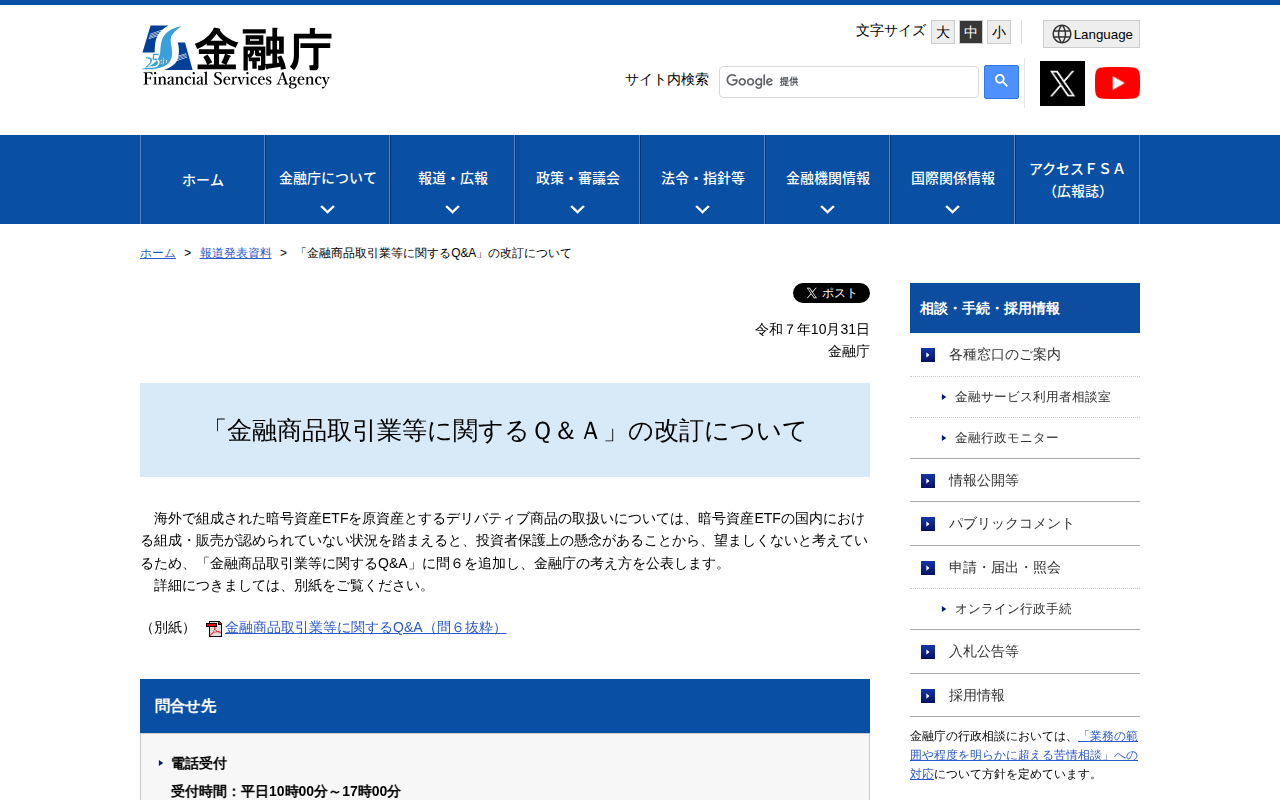Click the arrow icon beside 申請・届出・照会
The width and height of the screenshot is (1280, 800).
[x=928, y=568]
